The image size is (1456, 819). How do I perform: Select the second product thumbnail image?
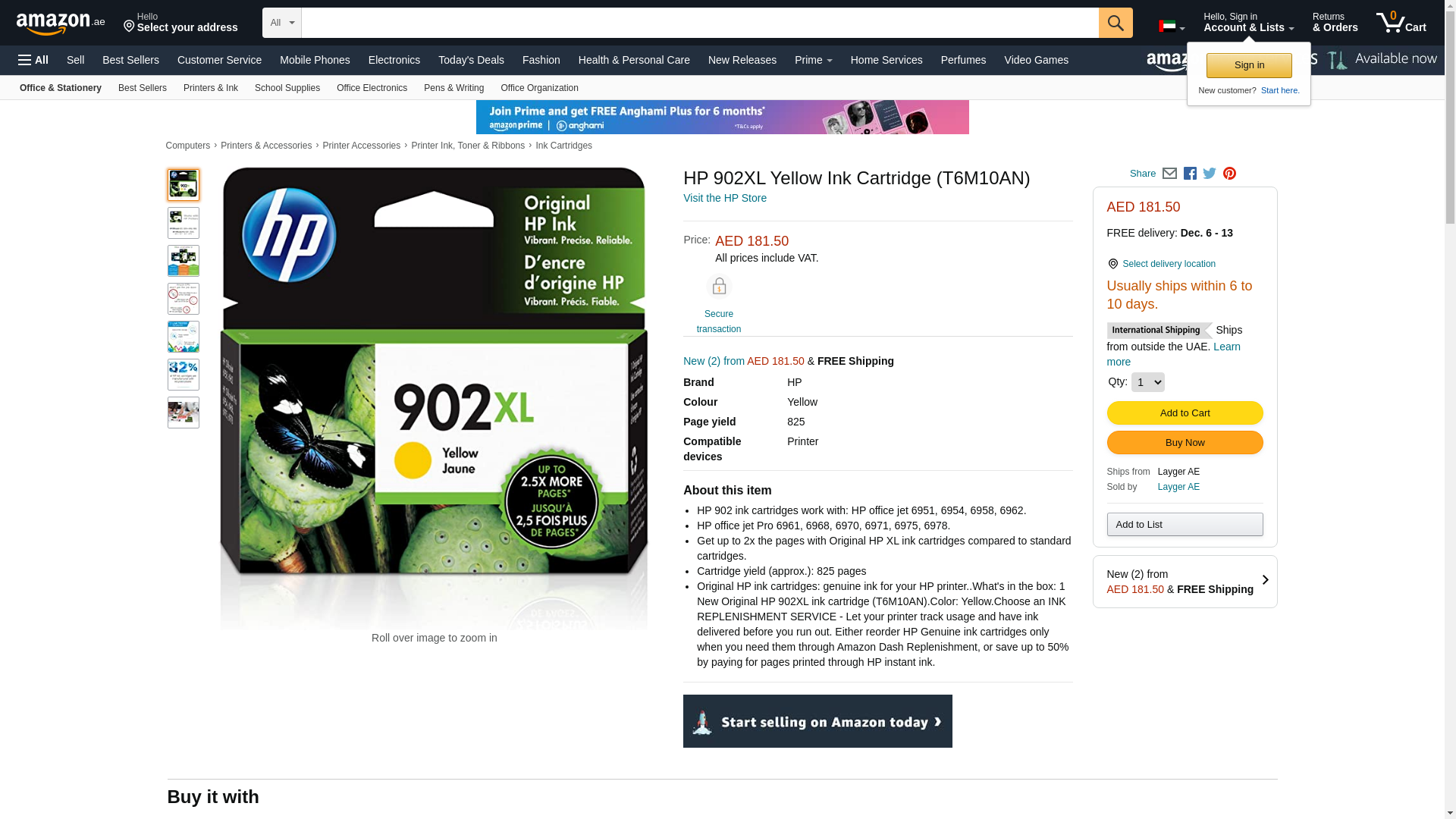pyautogui.click(x=184, y=223)
